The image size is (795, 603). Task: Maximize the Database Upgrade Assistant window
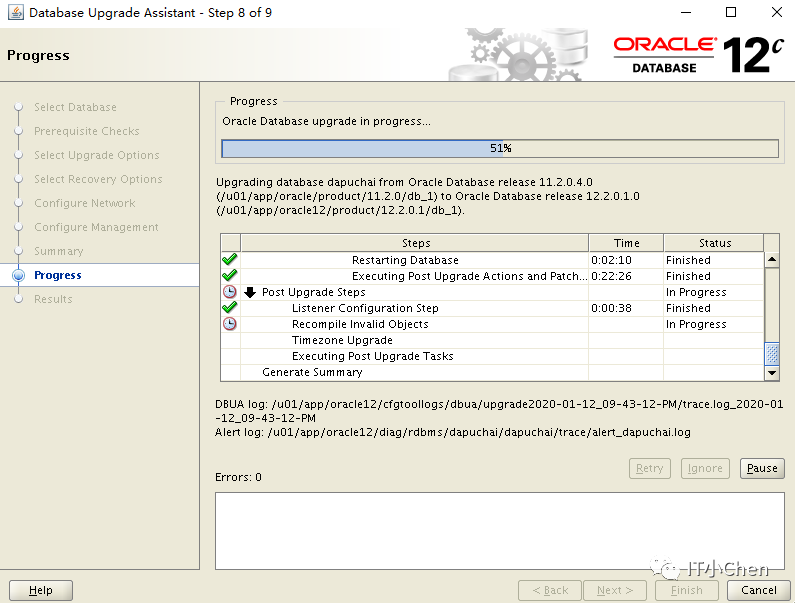pos(731,12)
